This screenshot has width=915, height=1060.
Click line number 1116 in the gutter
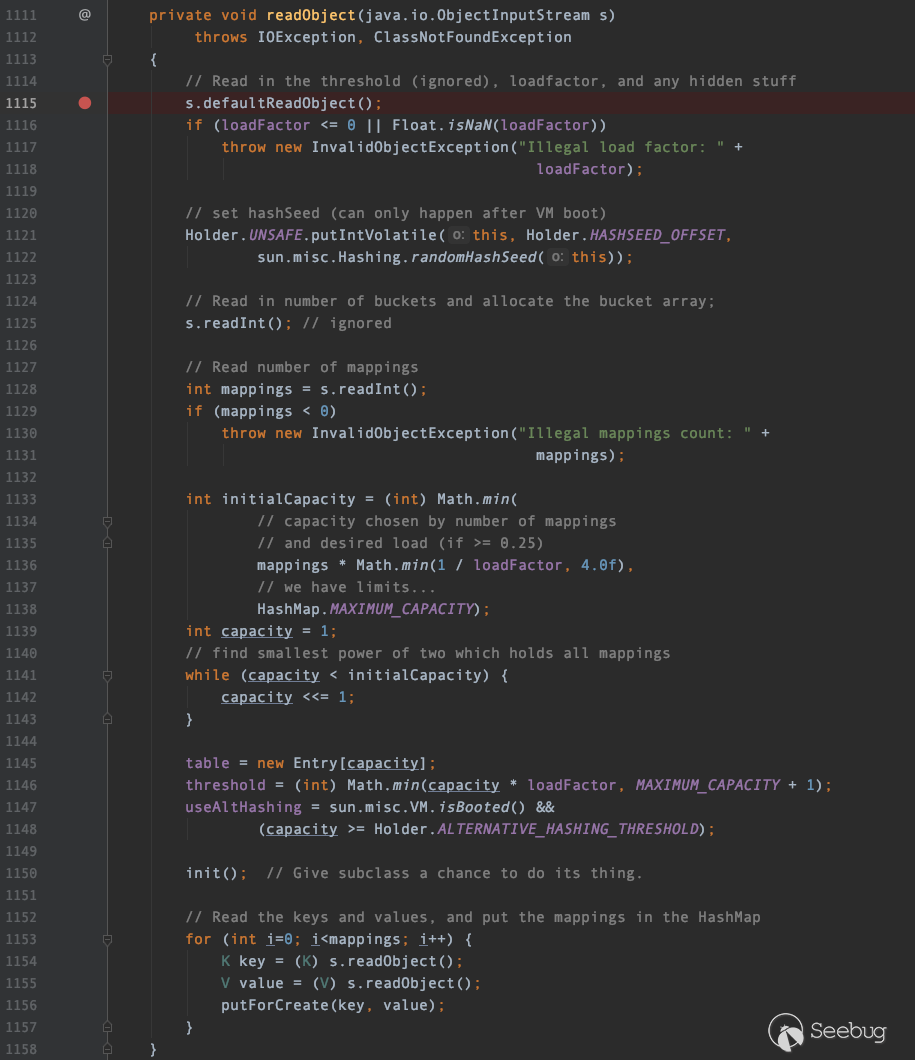pyautogui.click(x=21, y=125)
